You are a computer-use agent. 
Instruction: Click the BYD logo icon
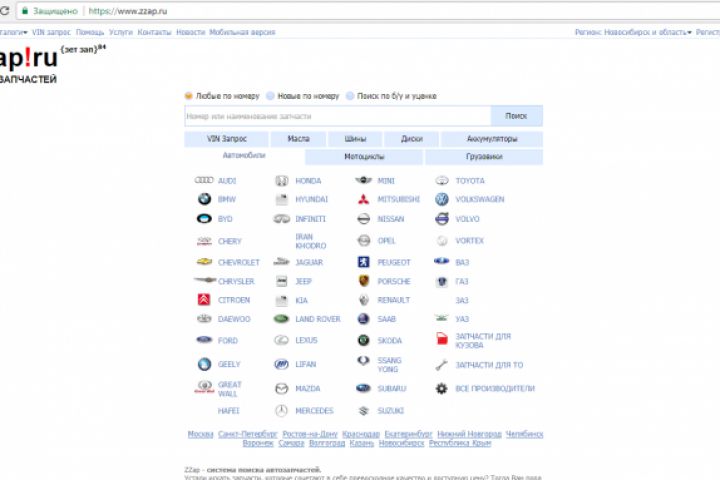204,219
